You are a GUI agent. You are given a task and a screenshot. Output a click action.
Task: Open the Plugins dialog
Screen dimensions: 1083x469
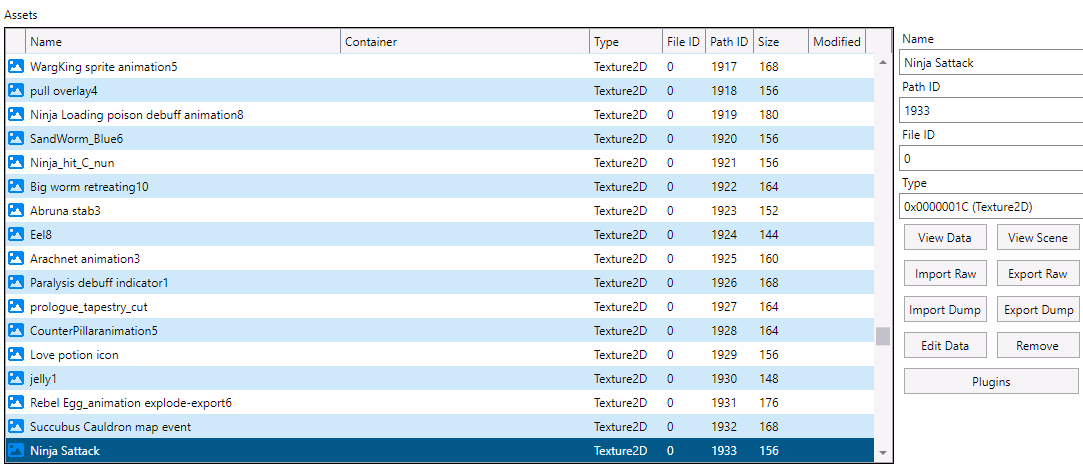tap(991, 382)
